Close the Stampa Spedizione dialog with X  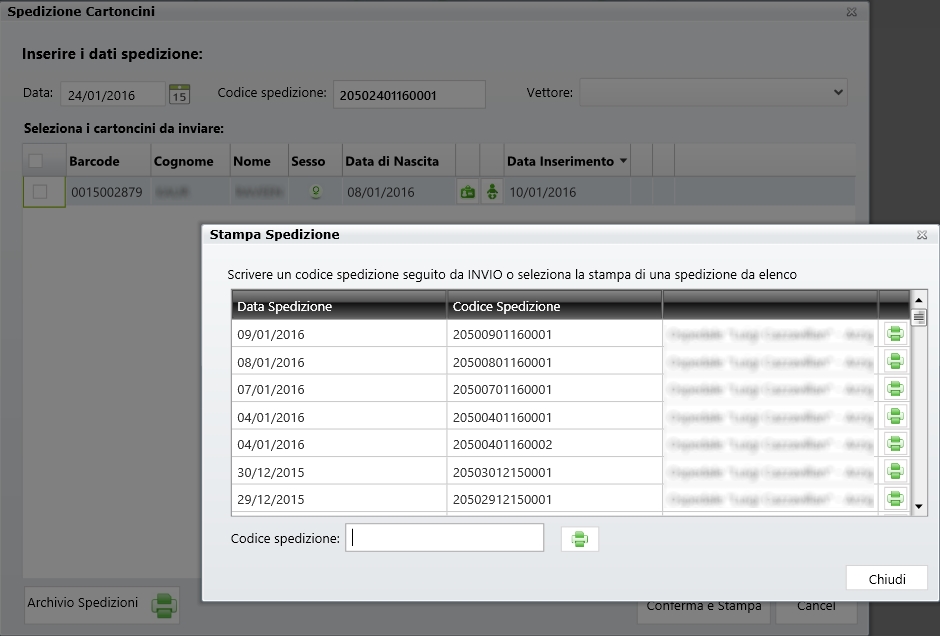coord(921,235)
